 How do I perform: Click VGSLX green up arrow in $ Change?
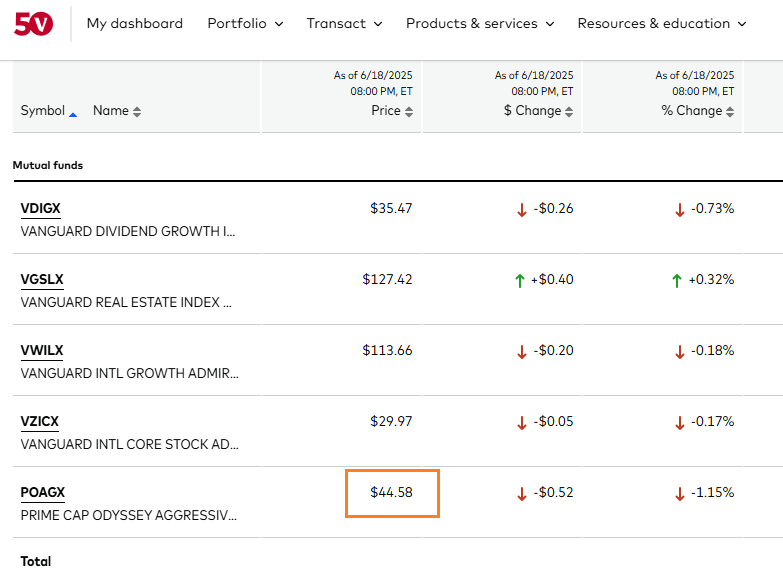(520, 281)
